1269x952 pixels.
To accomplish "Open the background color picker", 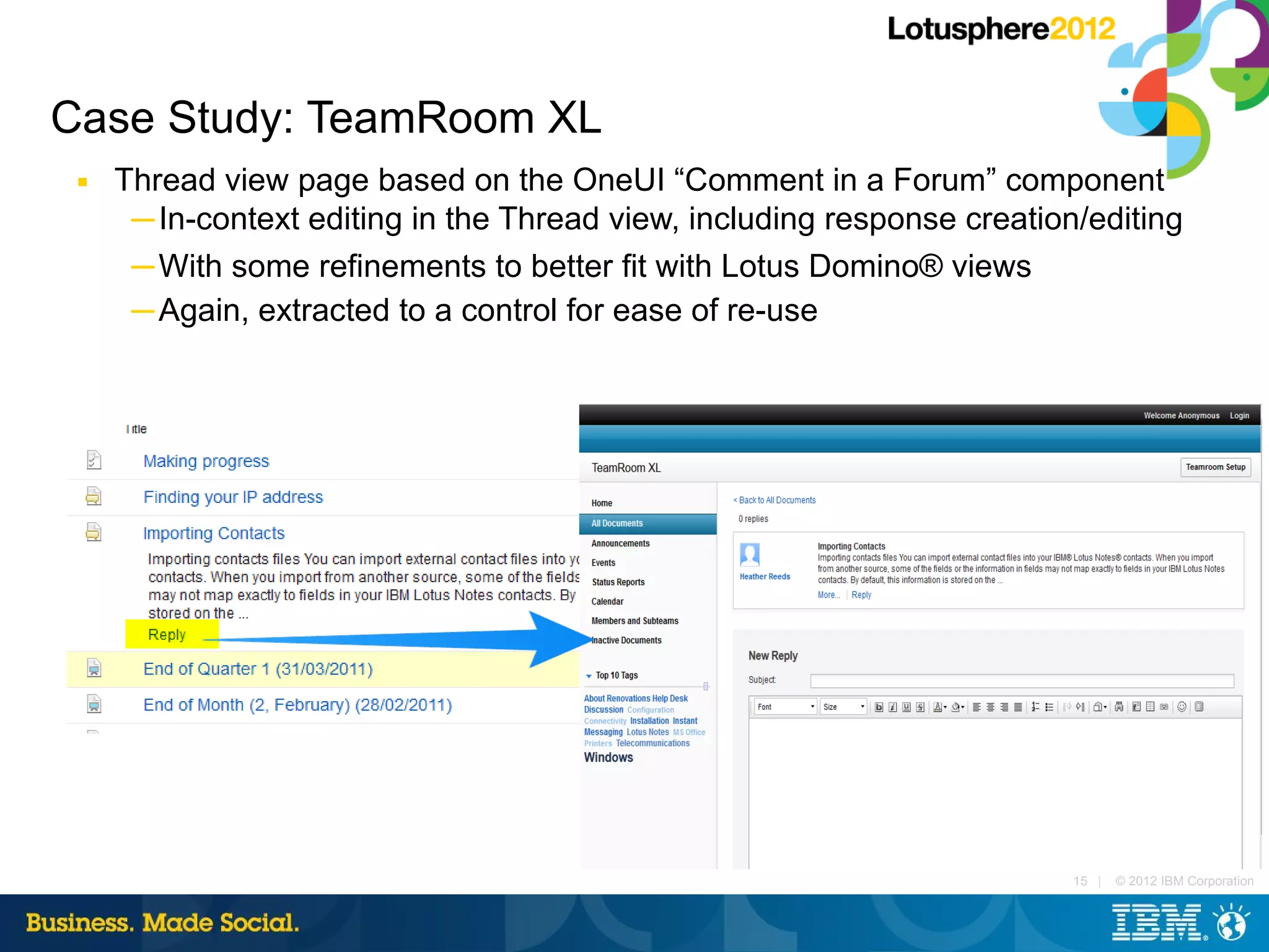I will pos(957,707).
